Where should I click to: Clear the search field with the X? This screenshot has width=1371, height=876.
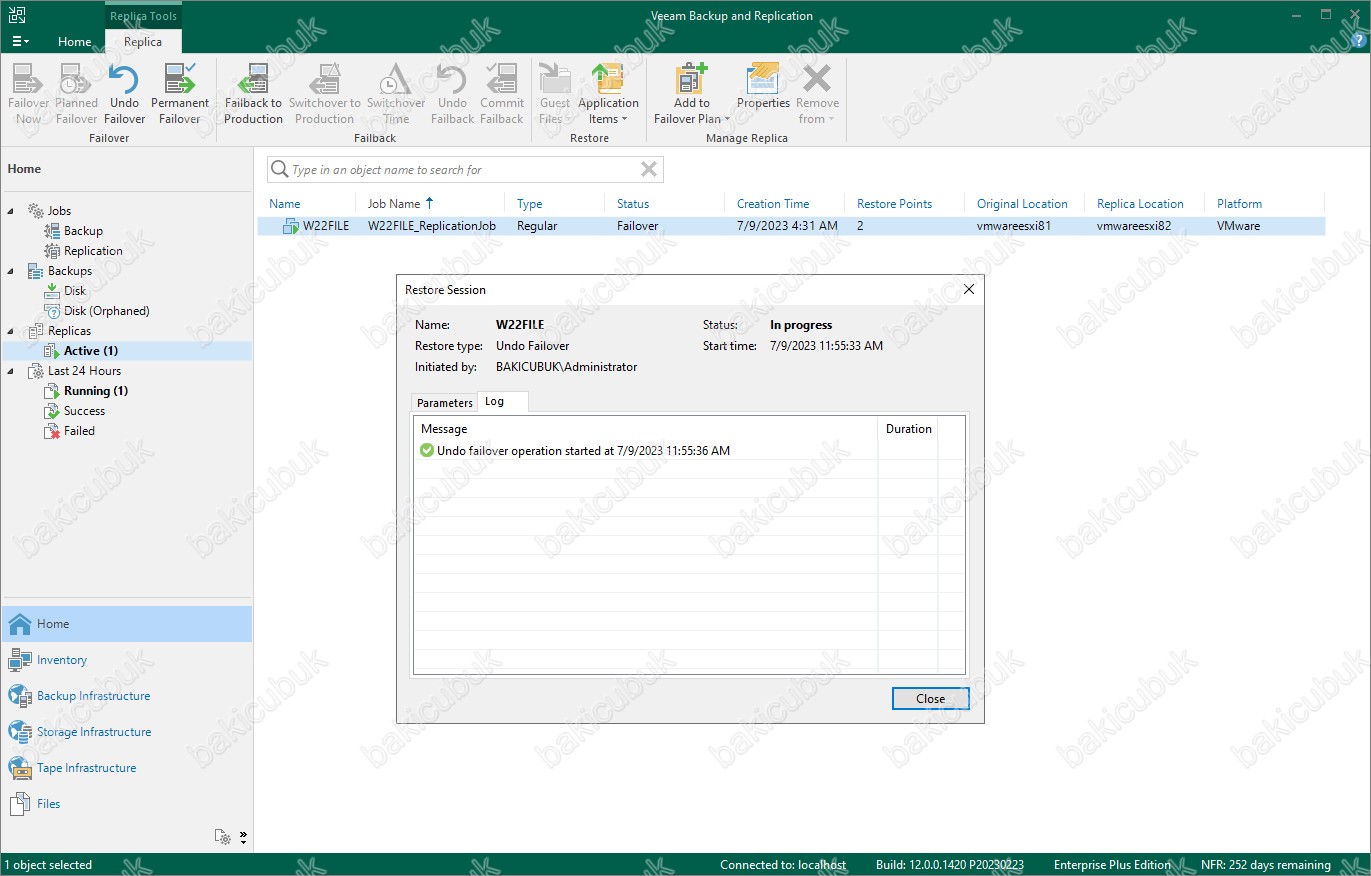tap(649, 170)
